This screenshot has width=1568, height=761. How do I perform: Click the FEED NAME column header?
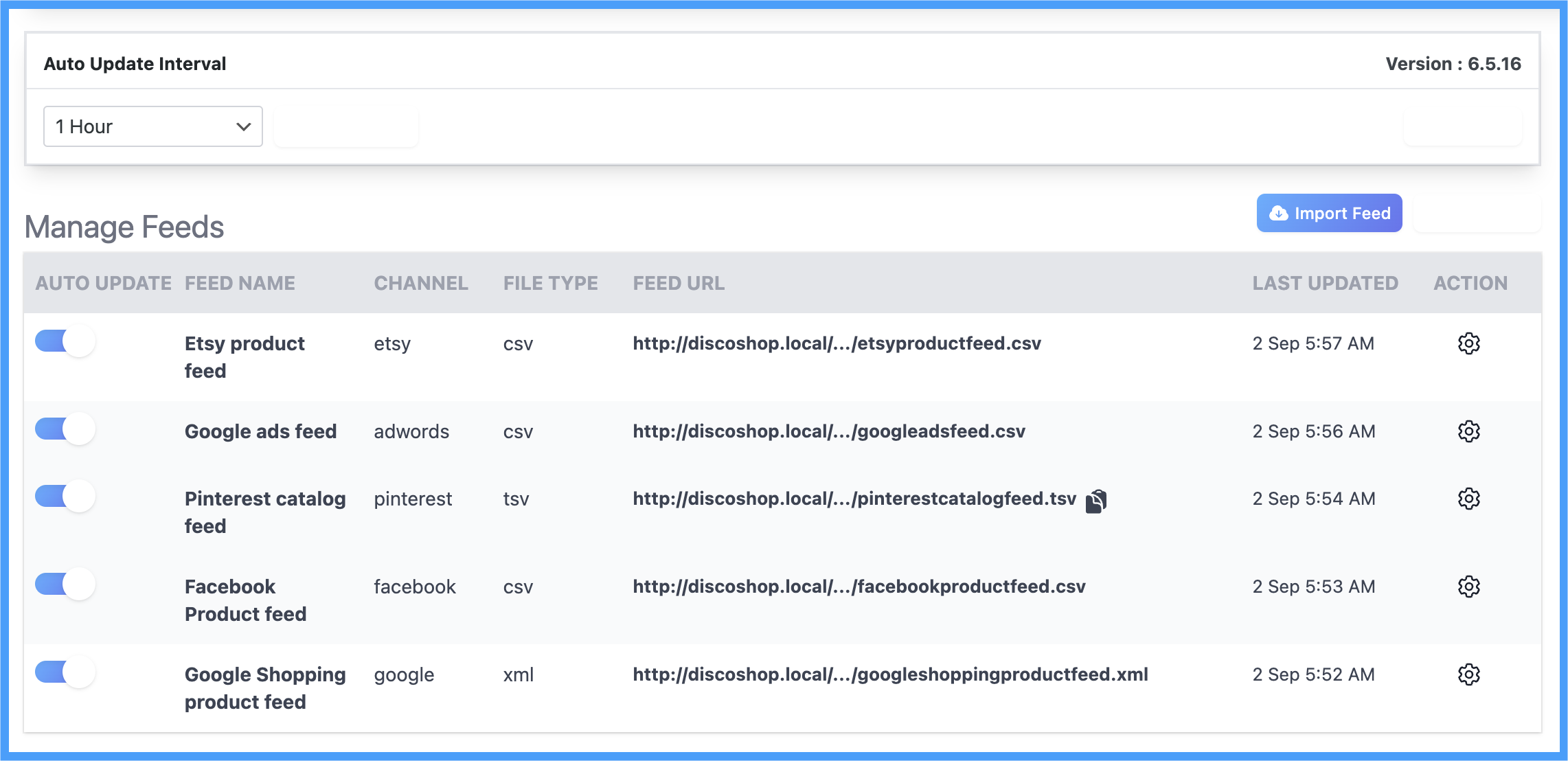tap(240, 283)
